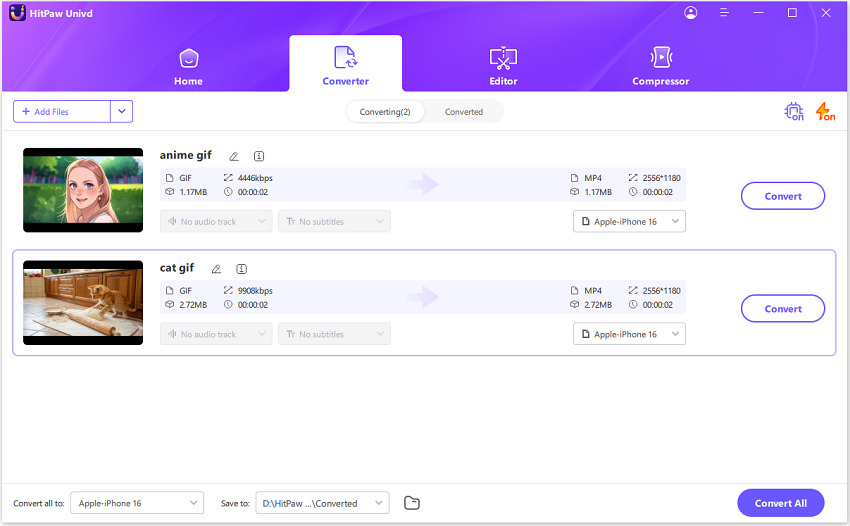This screenshot has width=850, height=526.
Task: Click the anime gif title text
Action: (x=185, y=156)
